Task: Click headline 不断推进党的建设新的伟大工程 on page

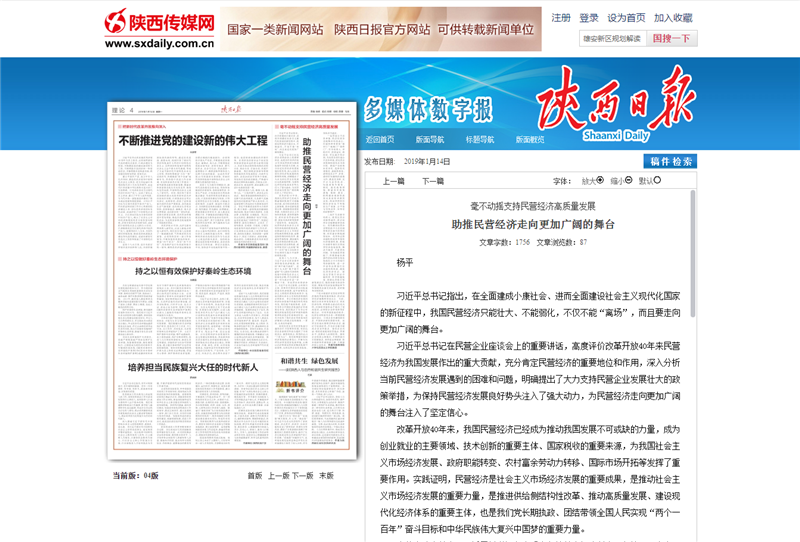Action: (x=193, y=140)
